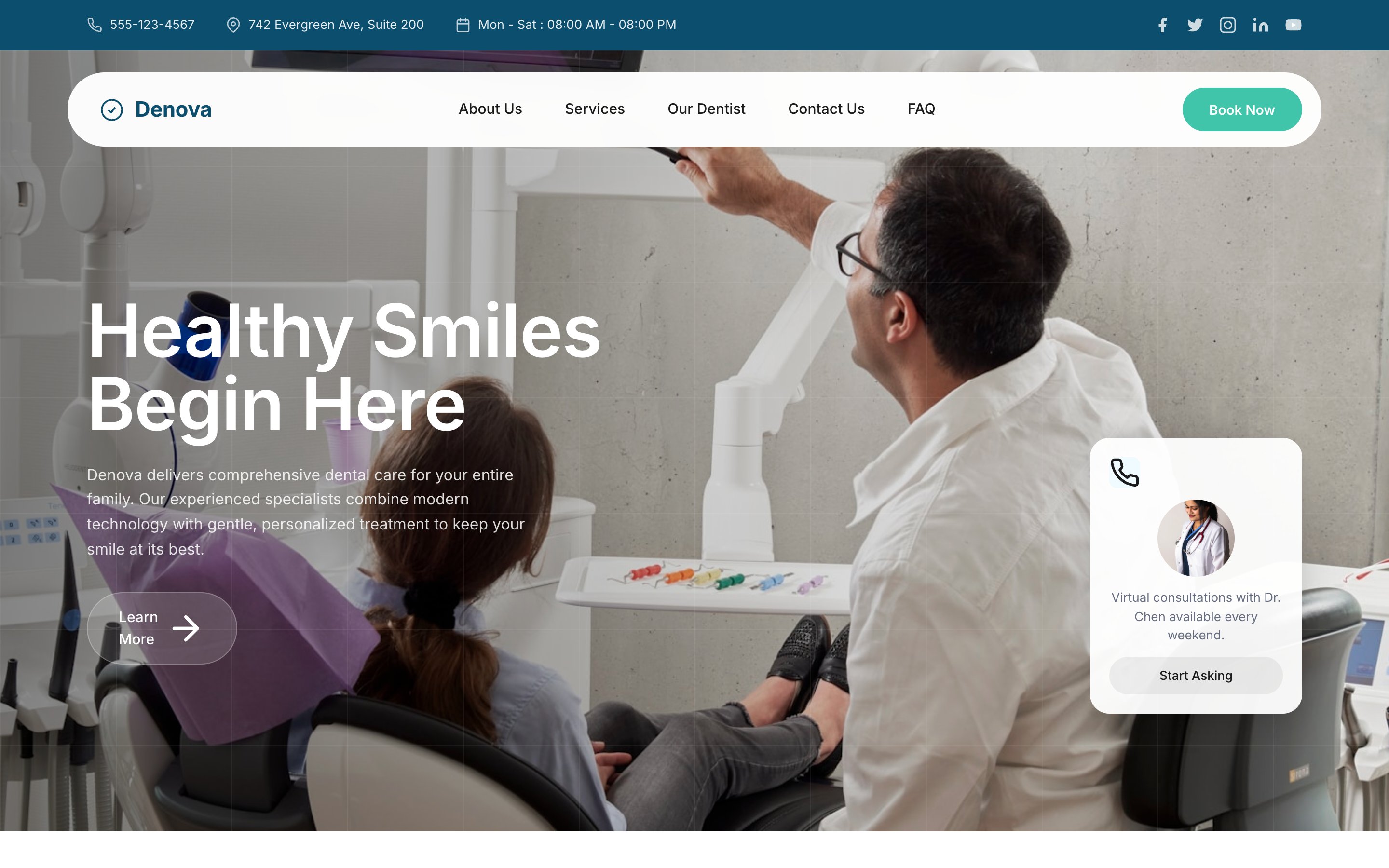Click the Denova checkmark logo icon
Screen dimensions: 1389x868
pyautogui.click(x=112, y=109)
